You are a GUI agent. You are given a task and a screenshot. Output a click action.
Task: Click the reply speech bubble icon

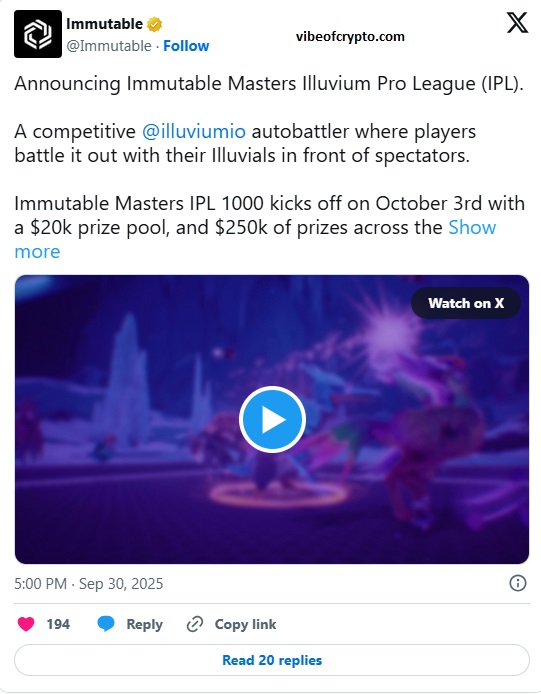106,624
